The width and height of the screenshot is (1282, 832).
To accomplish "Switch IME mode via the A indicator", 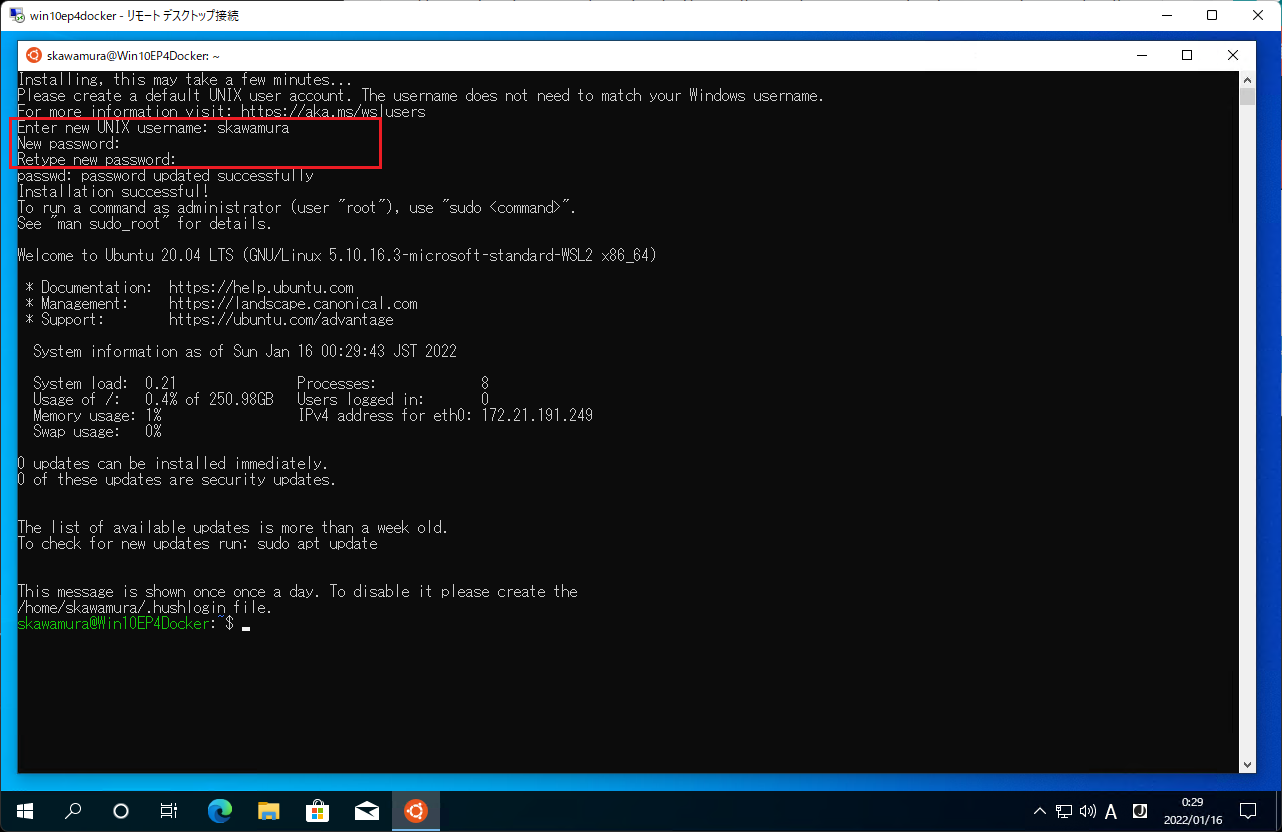I will point(1111,812).
